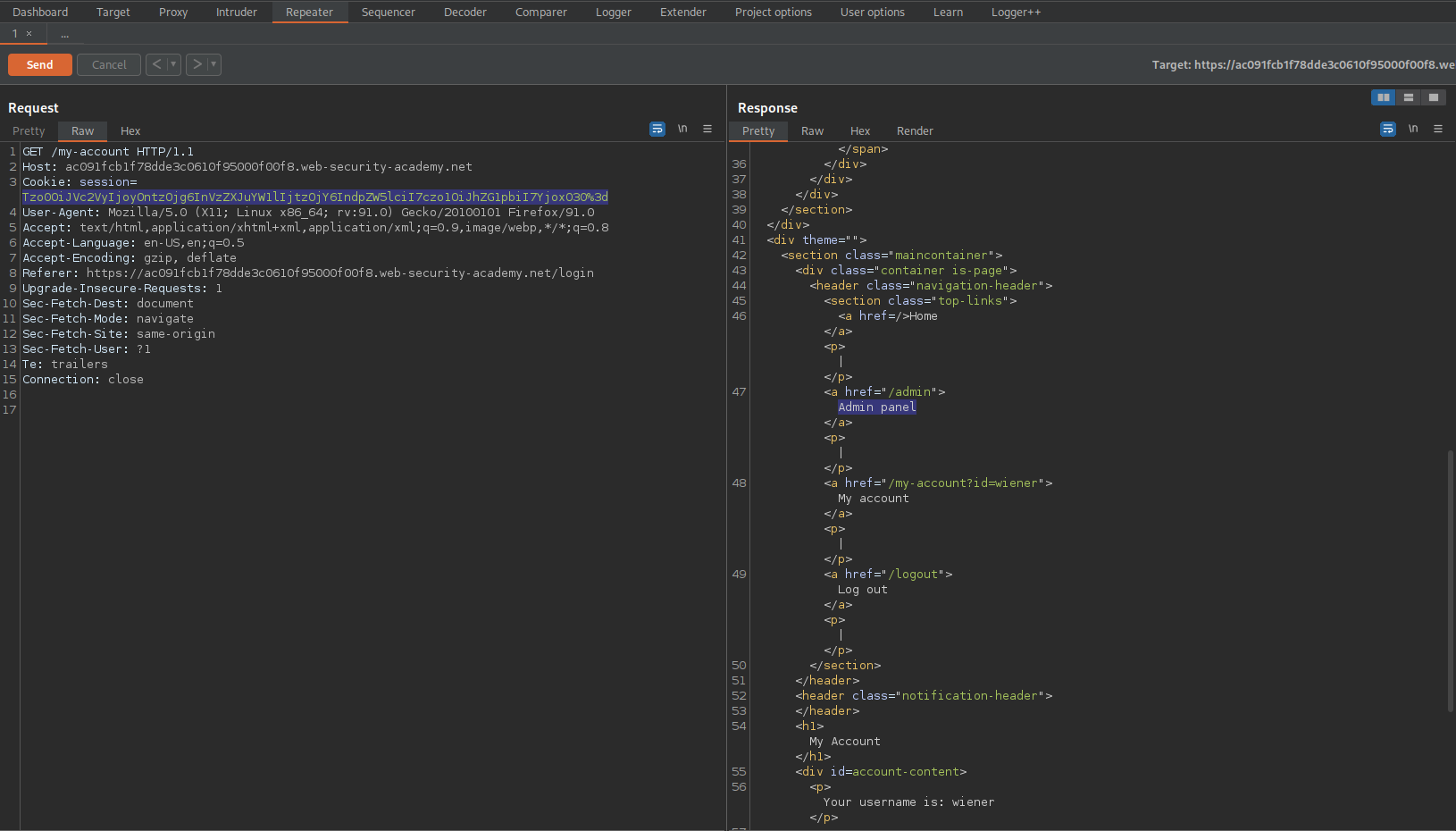Image resolution: width=1456 pixels, height=831 pixels.
Task: Click the Host header line in request
Action: click(x=247, y=166)
